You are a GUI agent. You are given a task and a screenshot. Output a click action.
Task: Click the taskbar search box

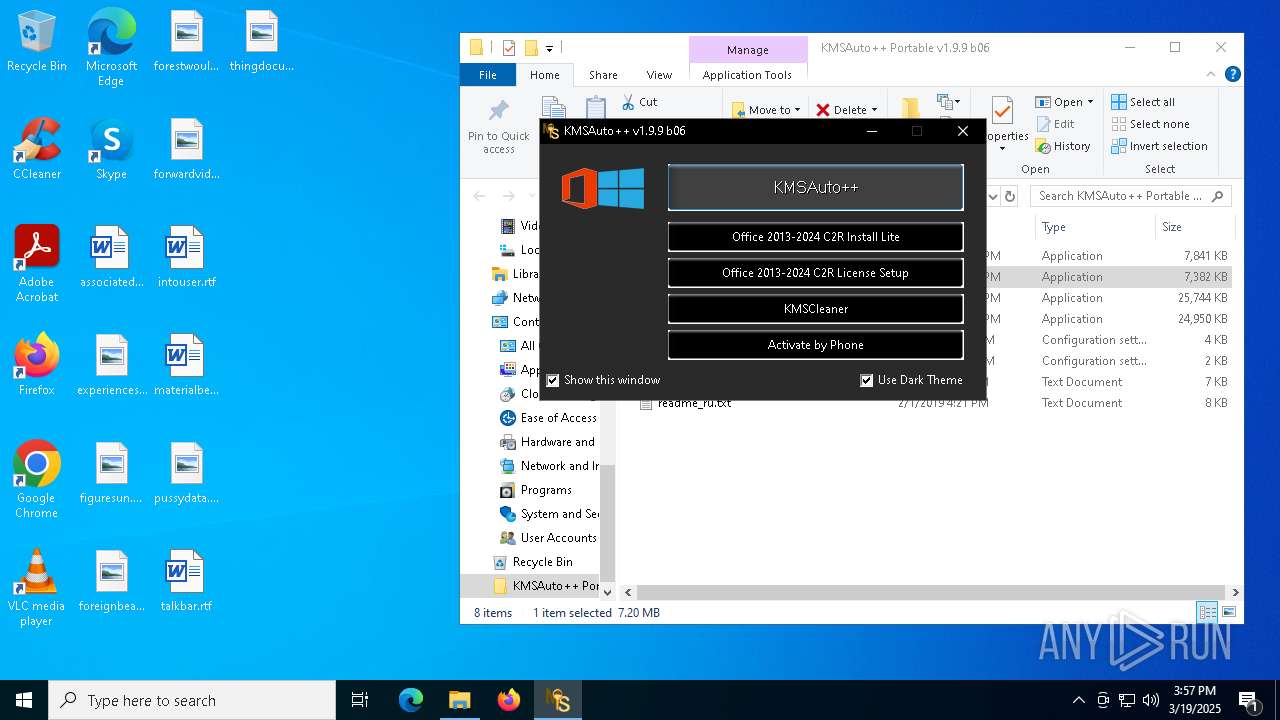point(192,700)
